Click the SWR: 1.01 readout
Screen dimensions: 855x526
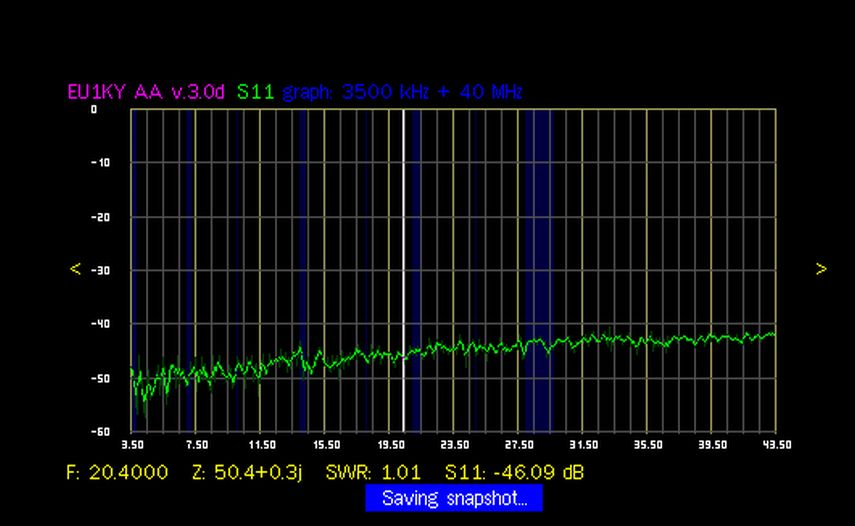[373, 471]
